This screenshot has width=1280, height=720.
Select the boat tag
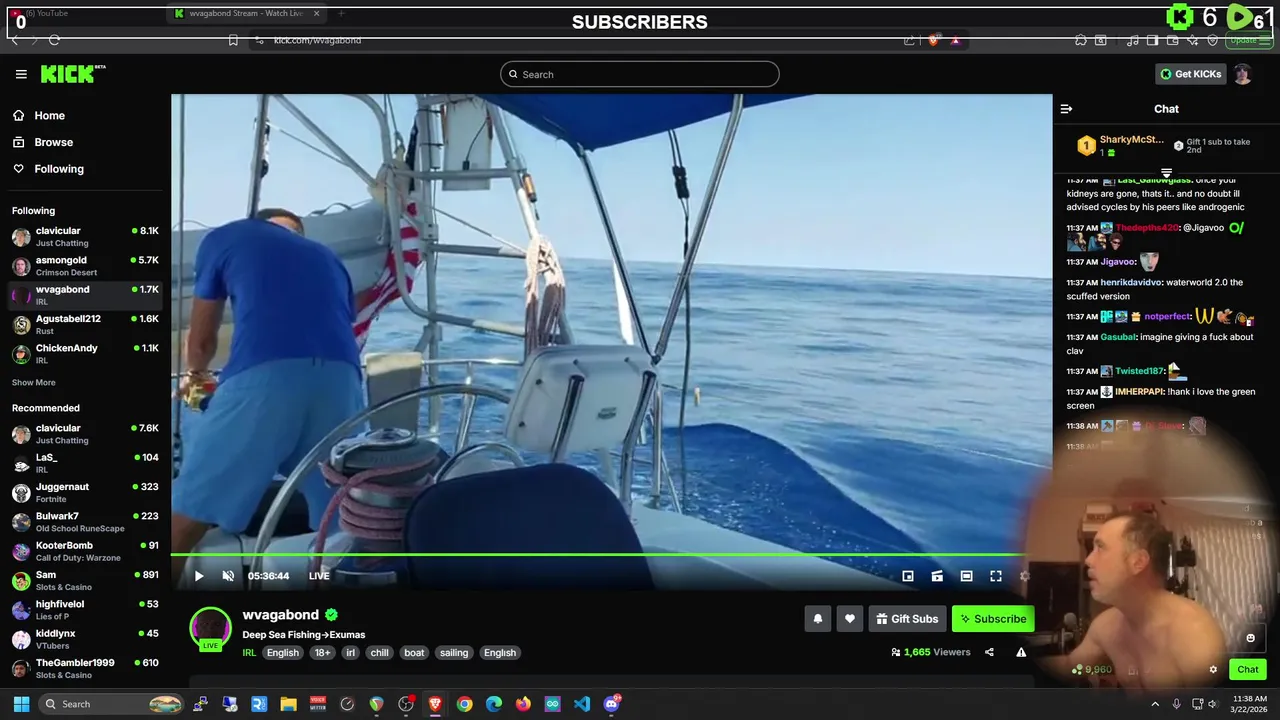414,653
